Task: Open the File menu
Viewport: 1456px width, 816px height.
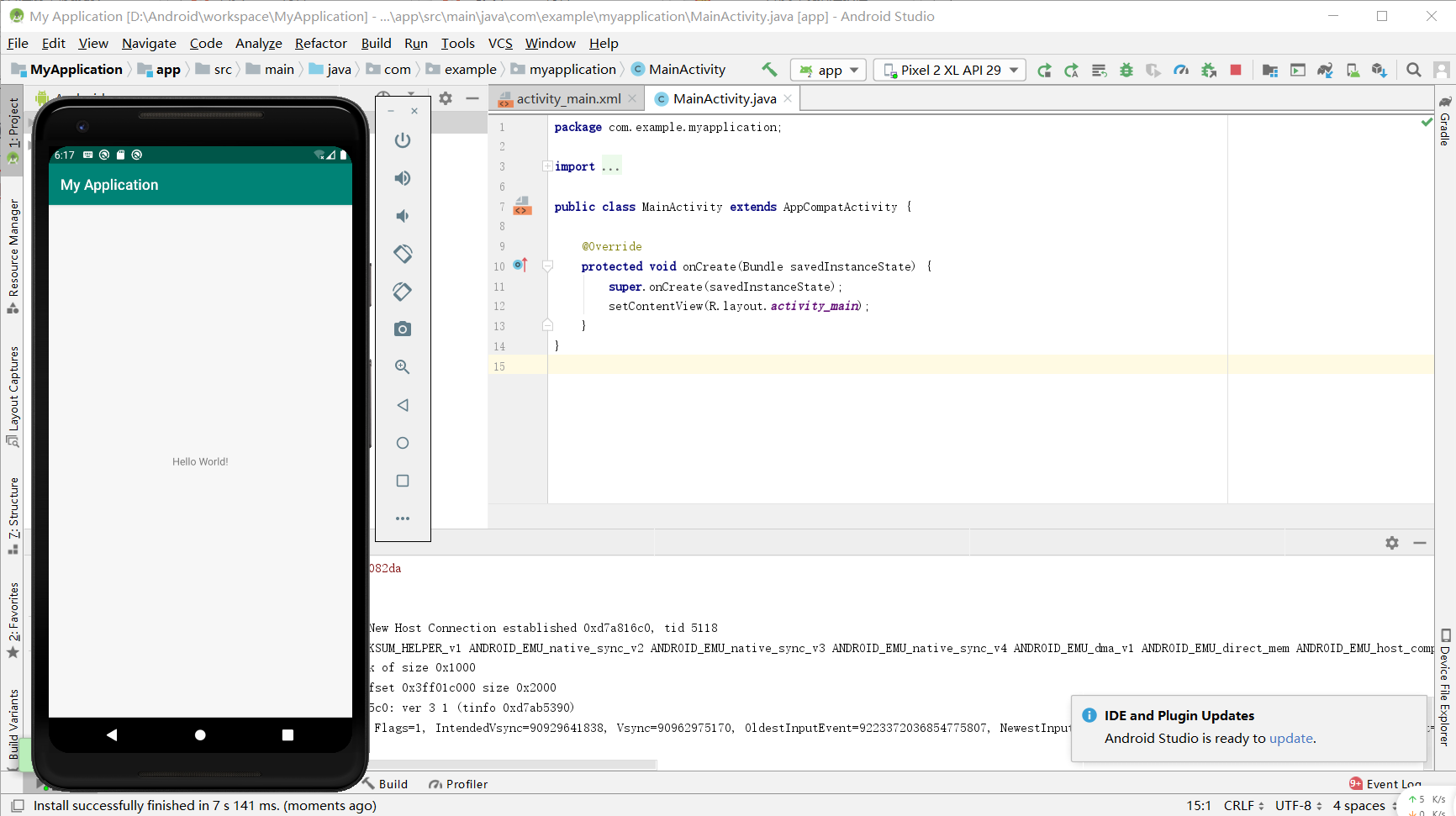Action: tap(18, 44)
